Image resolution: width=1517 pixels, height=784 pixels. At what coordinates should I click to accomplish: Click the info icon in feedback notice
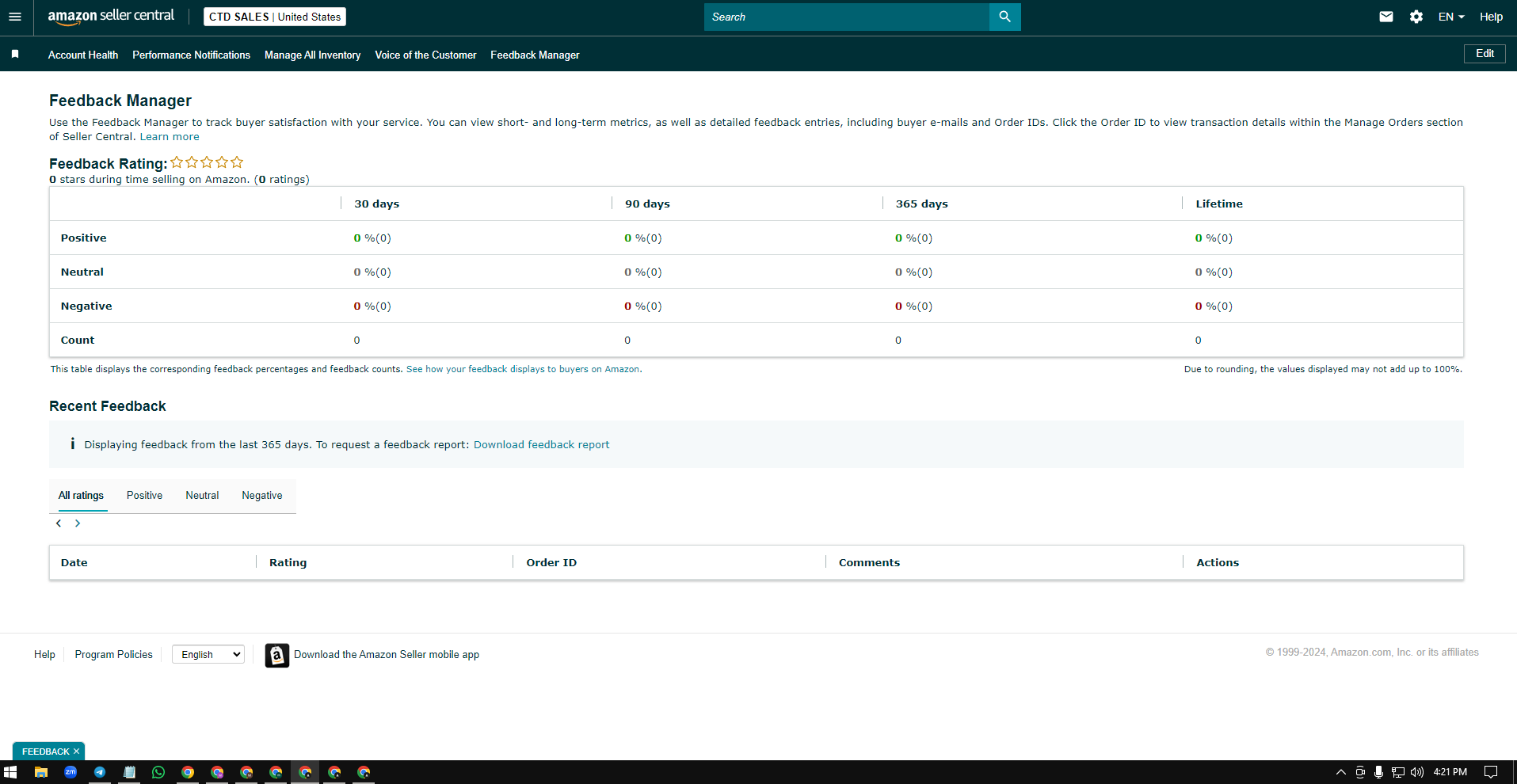click(72, 443)
